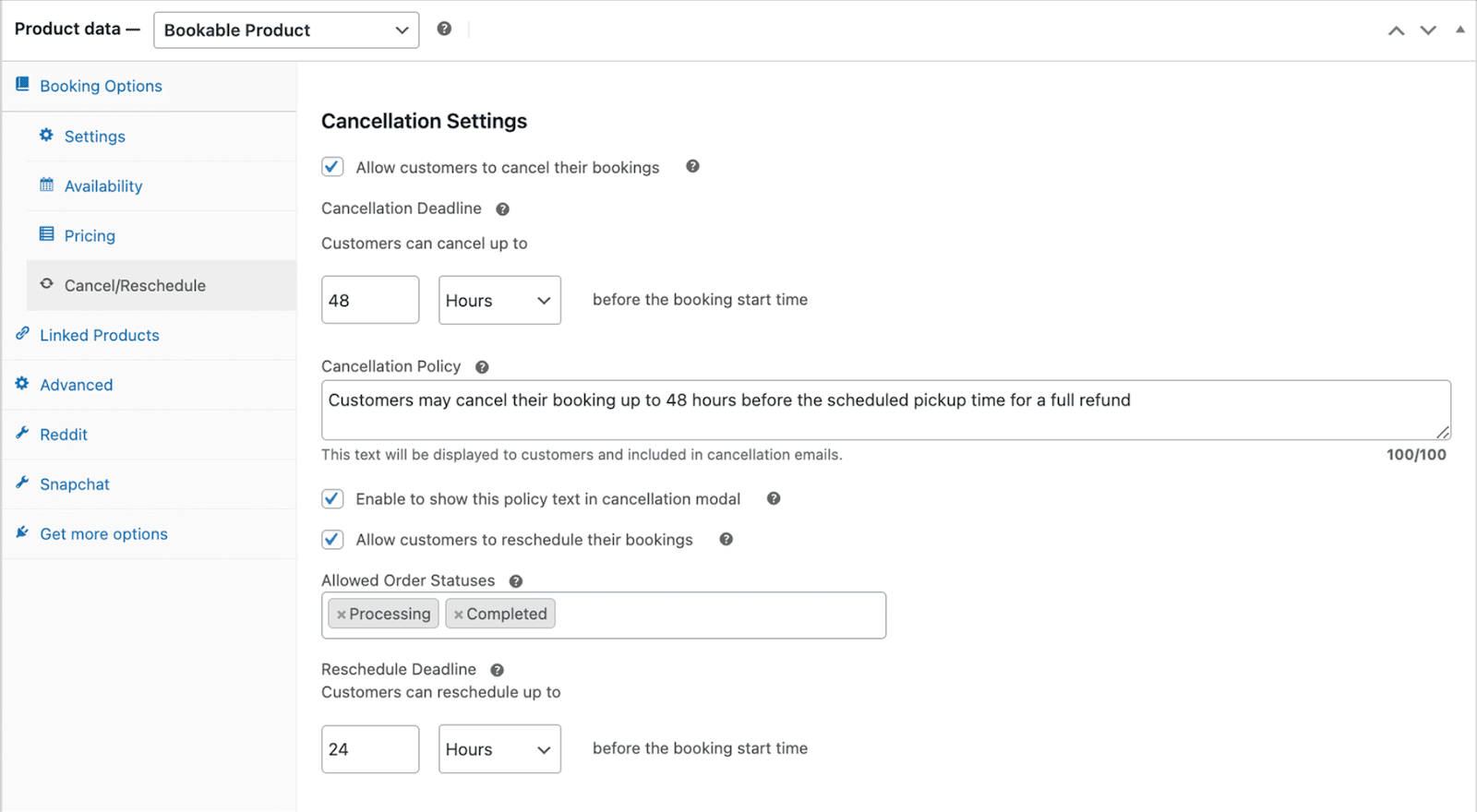Select the Cancel/Reschedule sub-tab
1477x812 pixels.
coord(162,286)
